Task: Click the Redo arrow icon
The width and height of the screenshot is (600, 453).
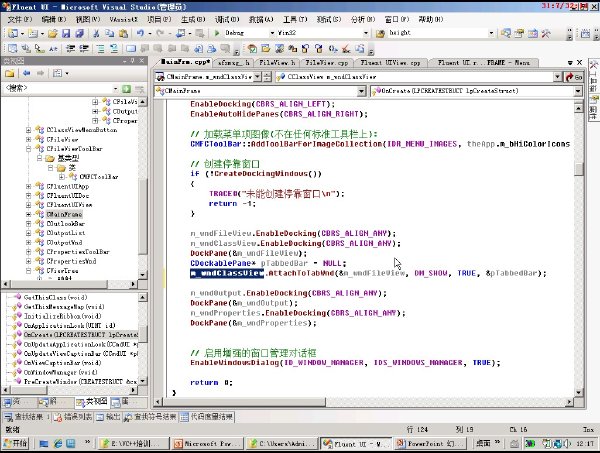Action: coord(160,33)
